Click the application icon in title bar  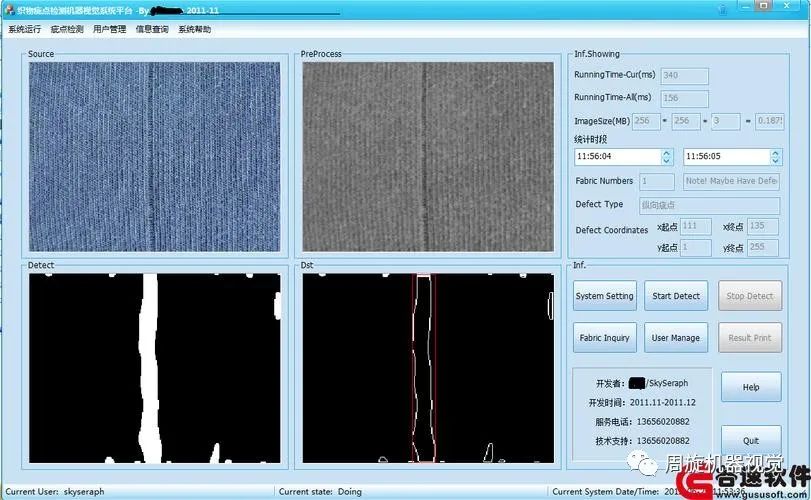click(x=9, y=9)
